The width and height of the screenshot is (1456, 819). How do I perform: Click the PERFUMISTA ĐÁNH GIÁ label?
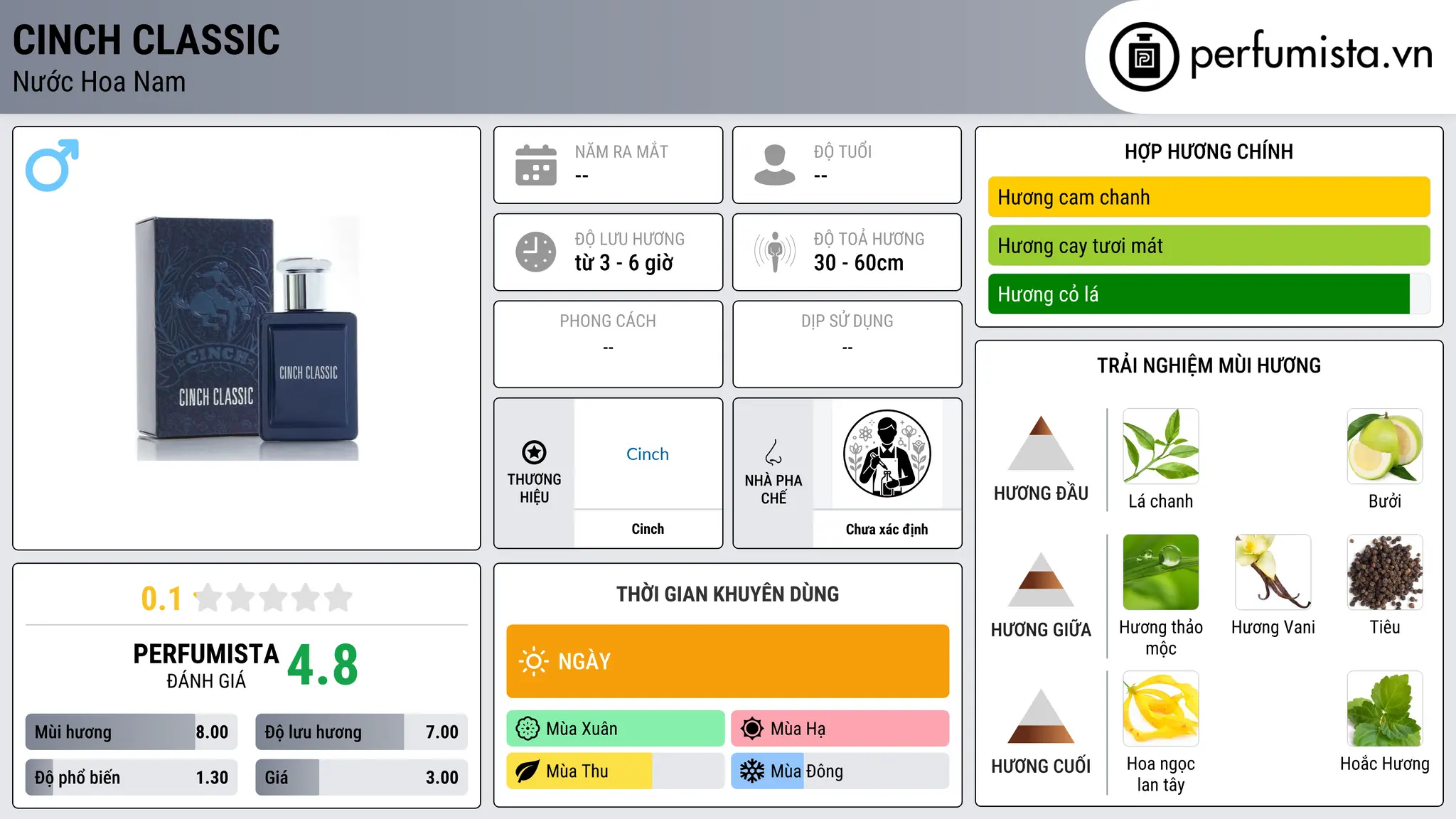point(206,665)
